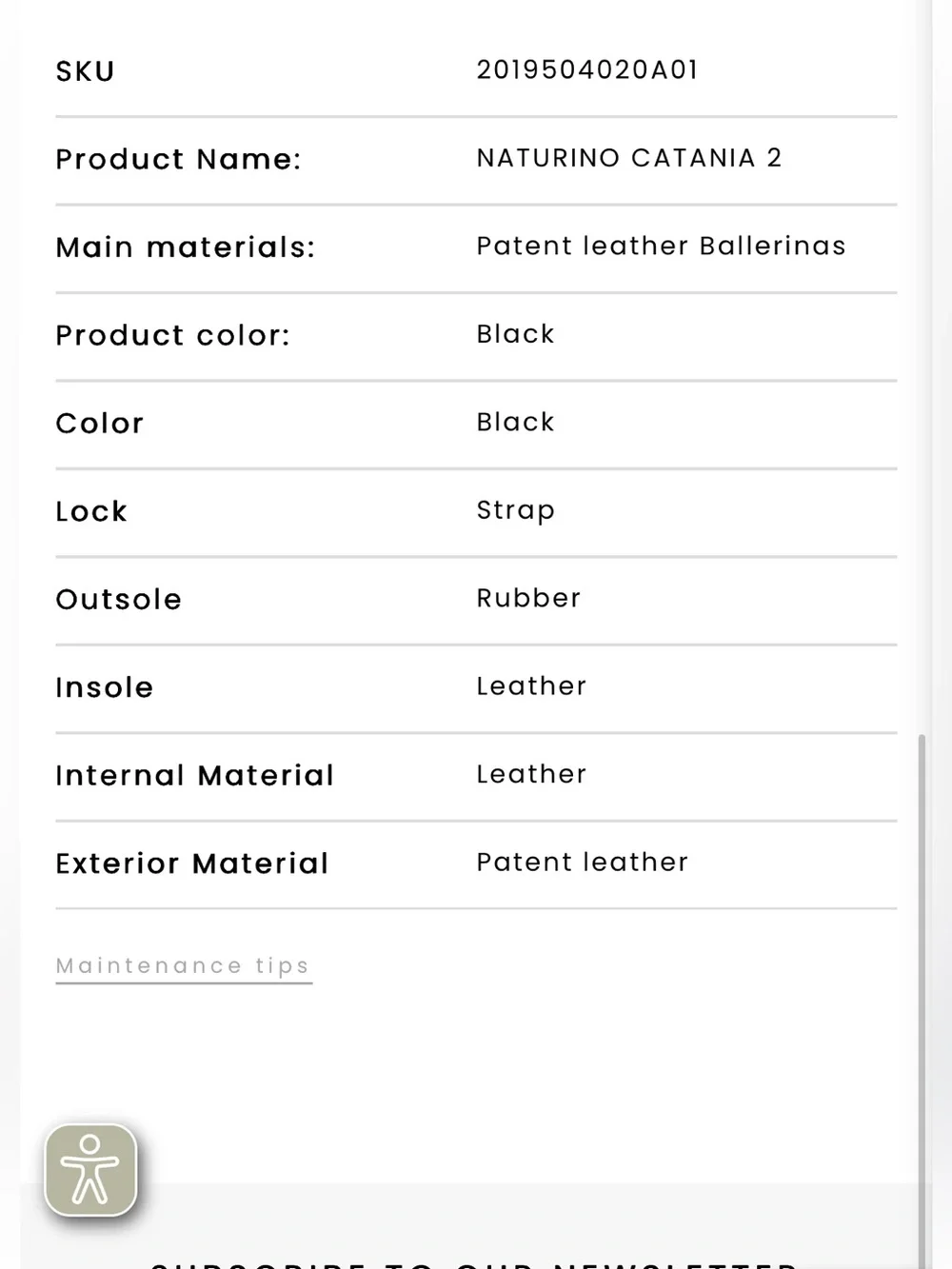Click the Insole value Leather
This screenshot has height=1269, width=952.
point(531,686)
